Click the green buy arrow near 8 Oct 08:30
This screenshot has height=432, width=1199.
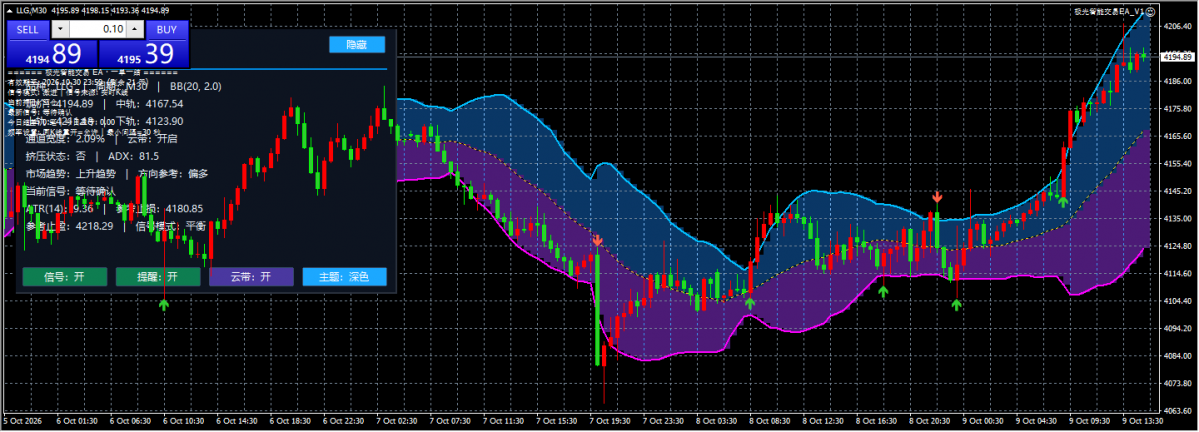(750, 304)
